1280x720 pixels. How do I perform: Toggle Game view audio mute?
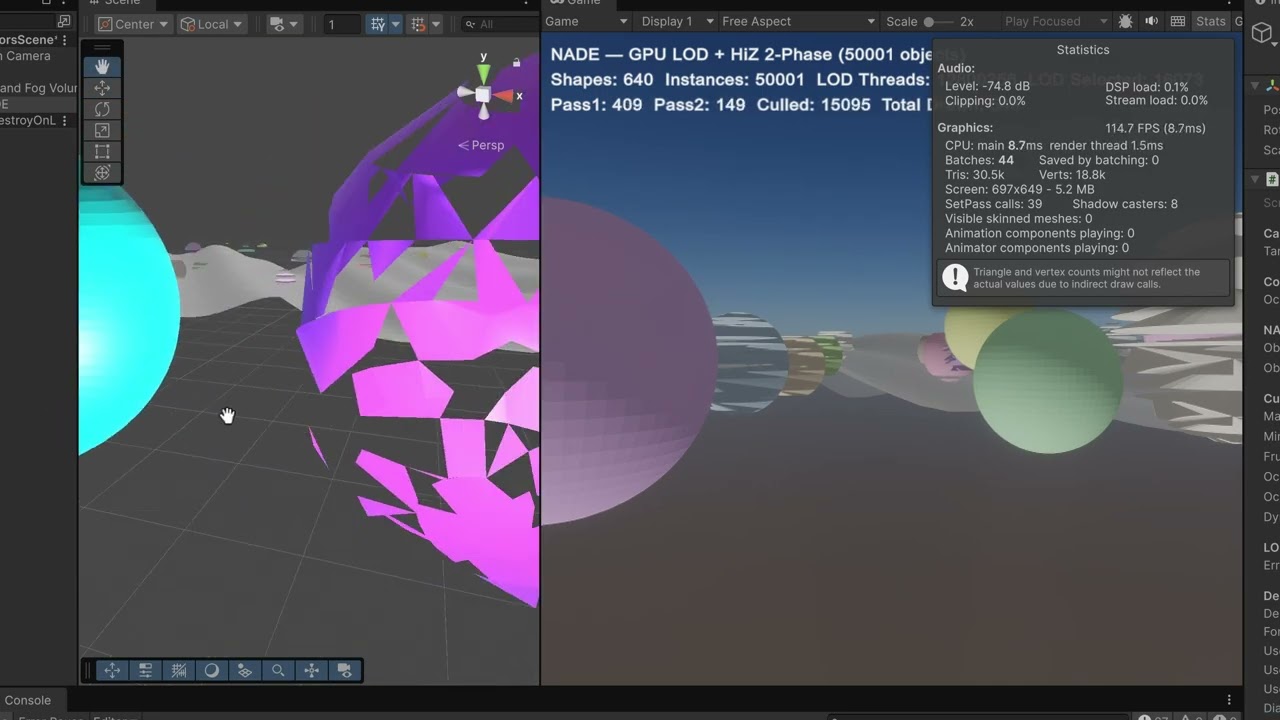coord(1152,21)
